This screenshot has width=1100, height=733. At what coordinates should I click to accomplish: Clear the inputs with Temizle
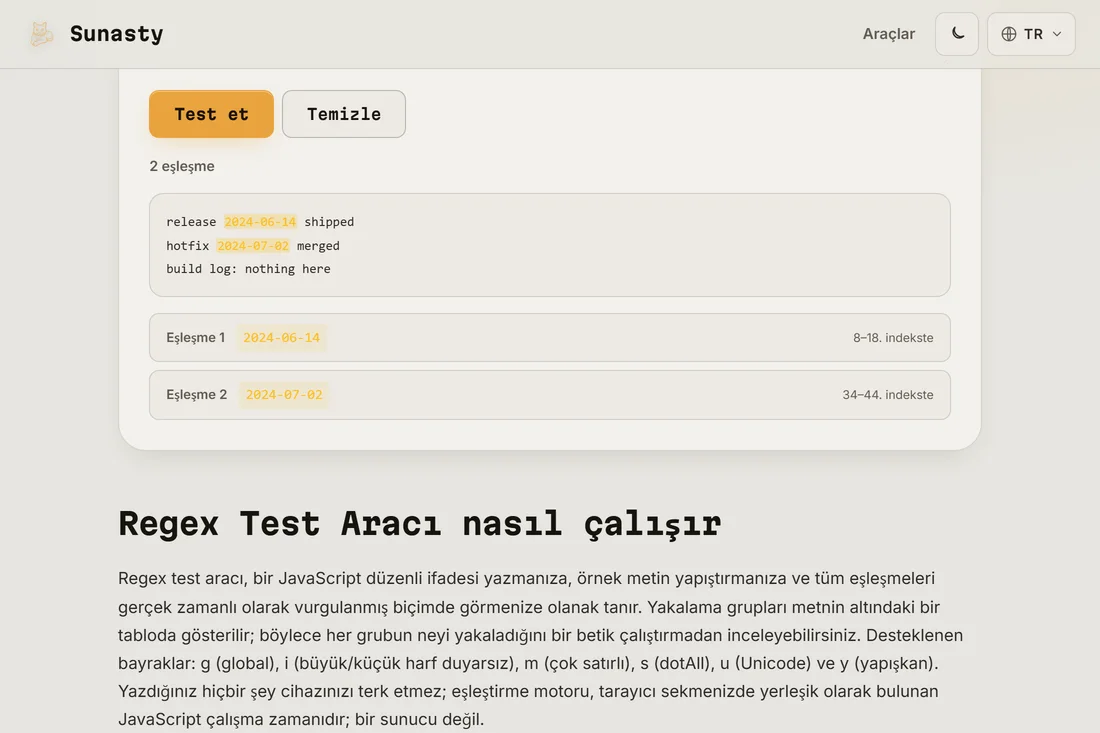(x=344, y=114)
